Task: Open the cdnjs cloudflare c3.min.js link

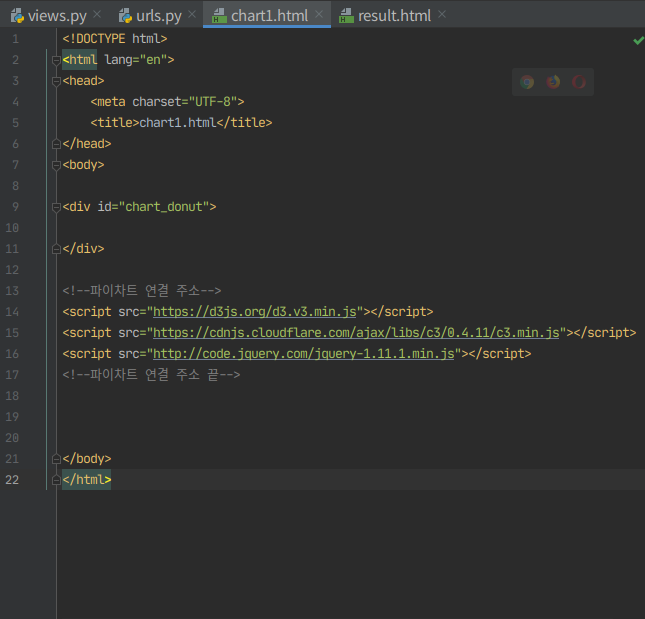Action: 356,333
